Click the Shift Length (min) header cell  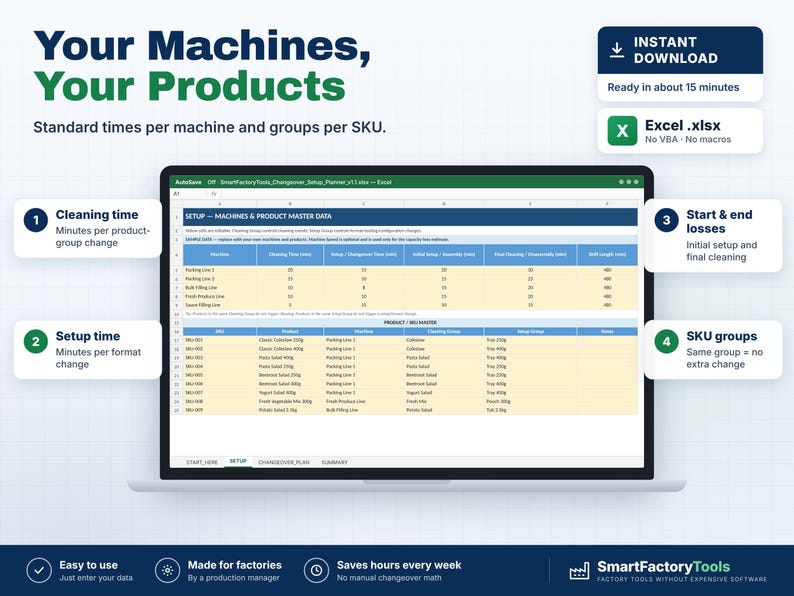point(607,255)
